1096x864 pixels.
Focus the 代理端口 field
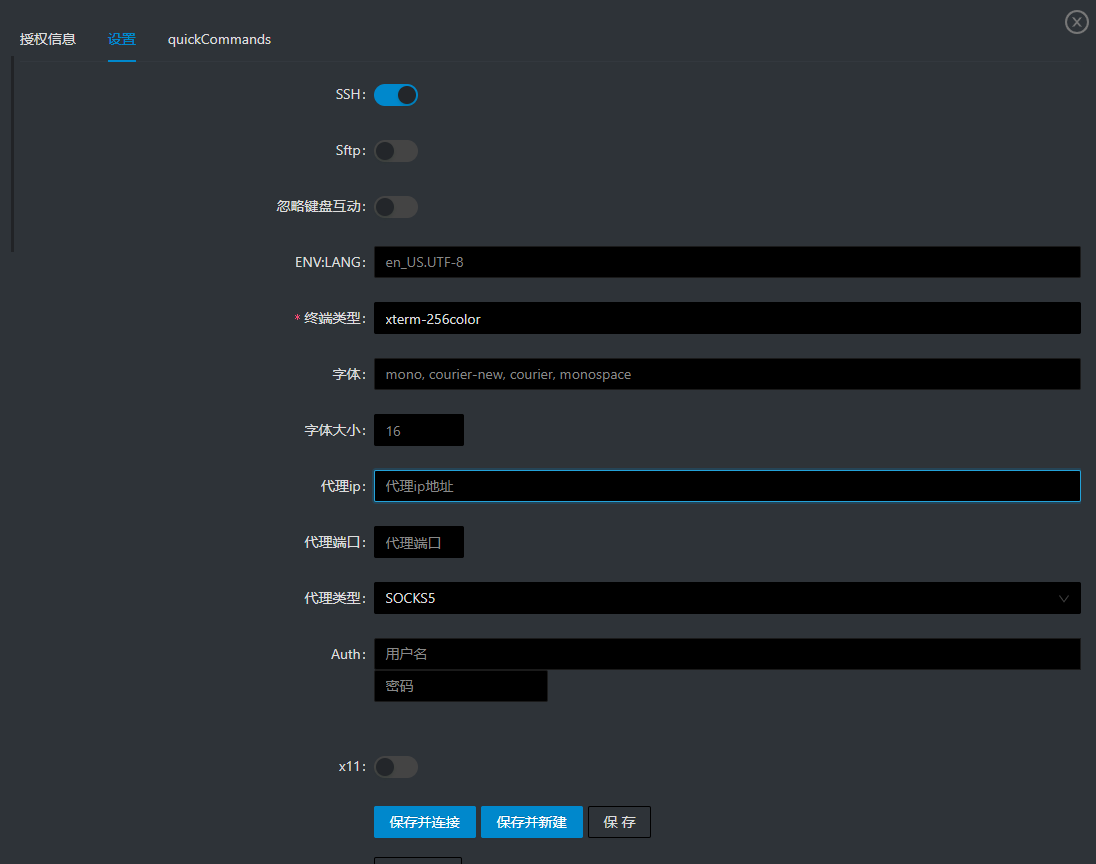coord(419,542)
